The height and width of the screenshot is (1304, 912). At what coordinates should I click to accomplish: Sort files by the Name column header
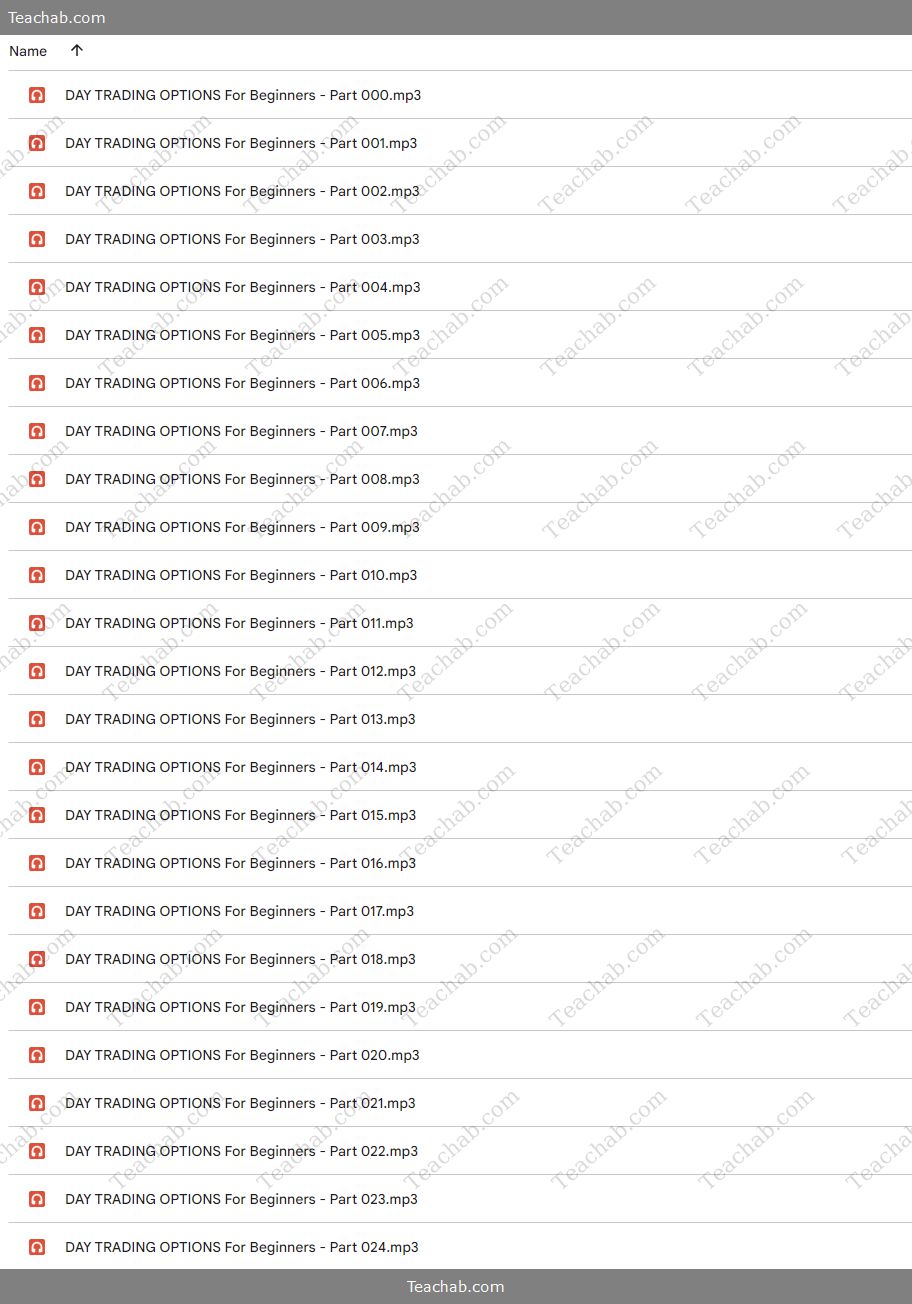[x=28, y=51]
